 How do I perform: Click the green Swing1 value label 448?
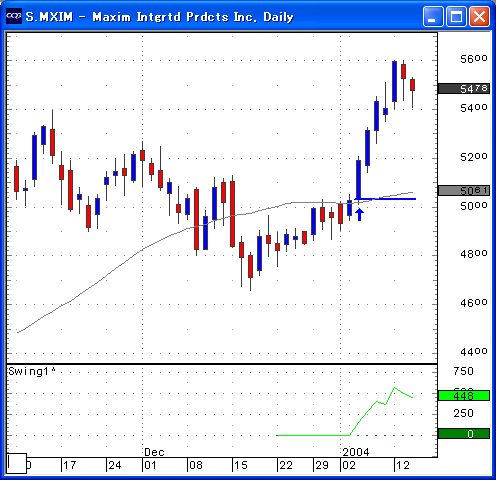[464, 396]
